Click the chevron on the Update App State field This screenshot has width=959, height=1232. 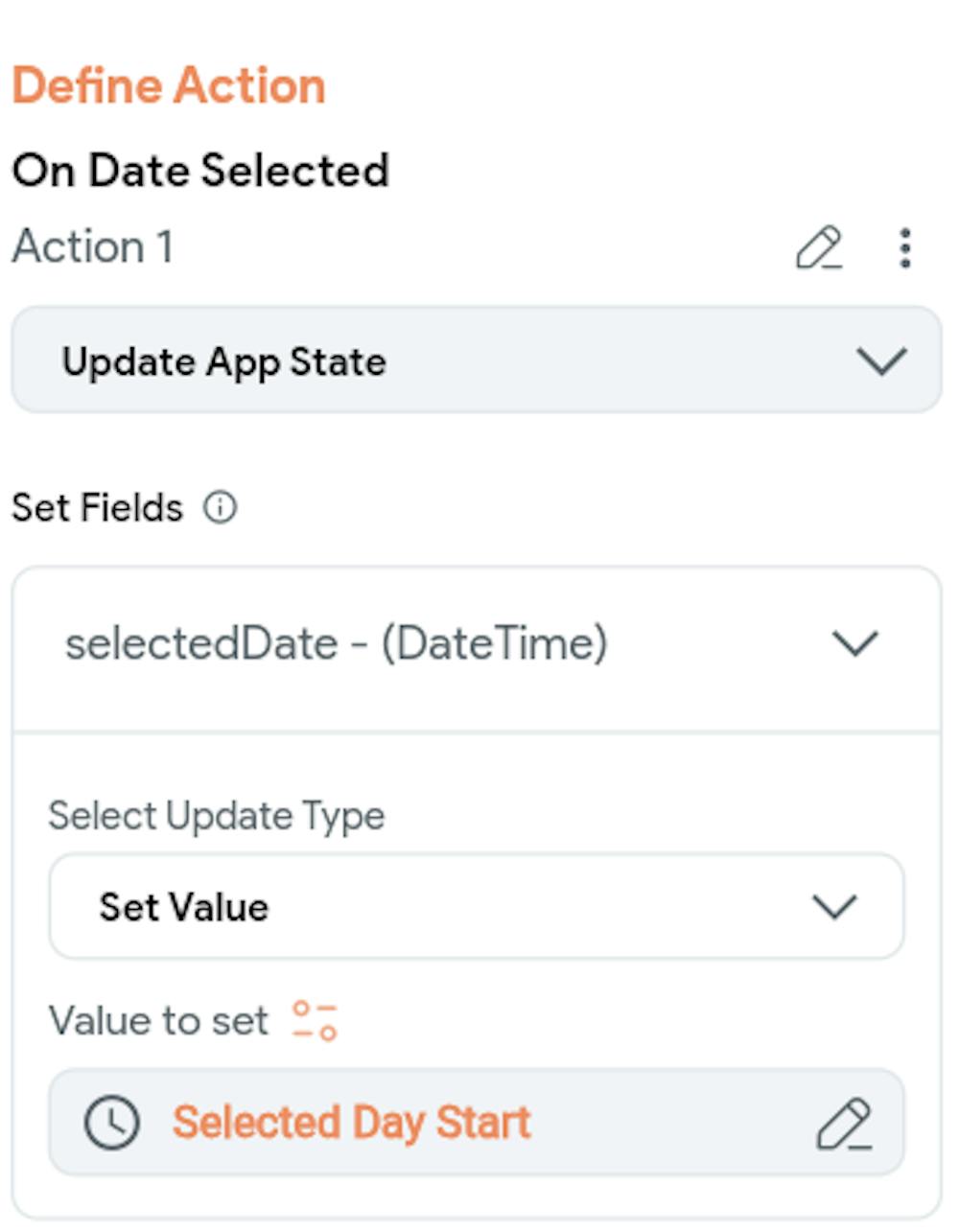click(x=884, y=362)
